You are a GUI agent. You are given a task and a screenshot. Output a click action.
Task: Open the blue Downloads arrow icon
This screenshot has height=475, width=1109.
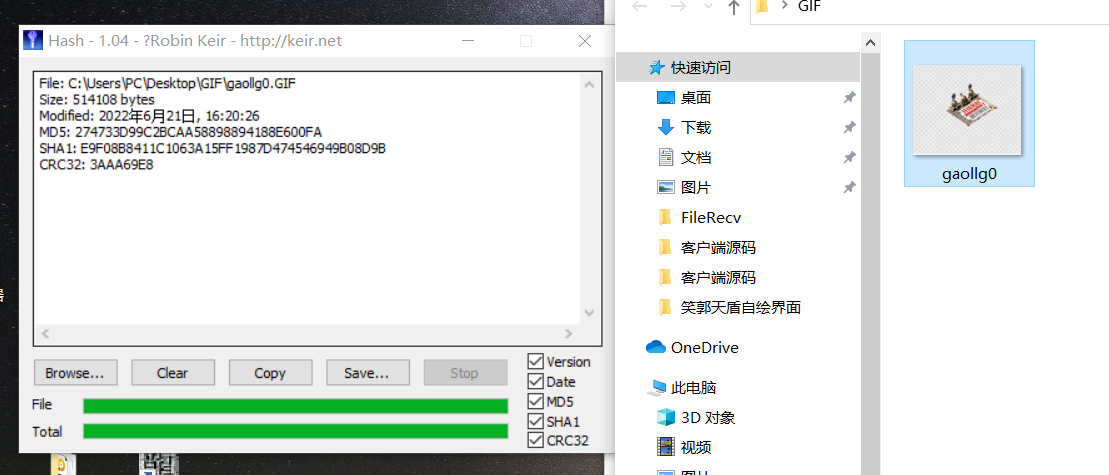pos(666,127)
